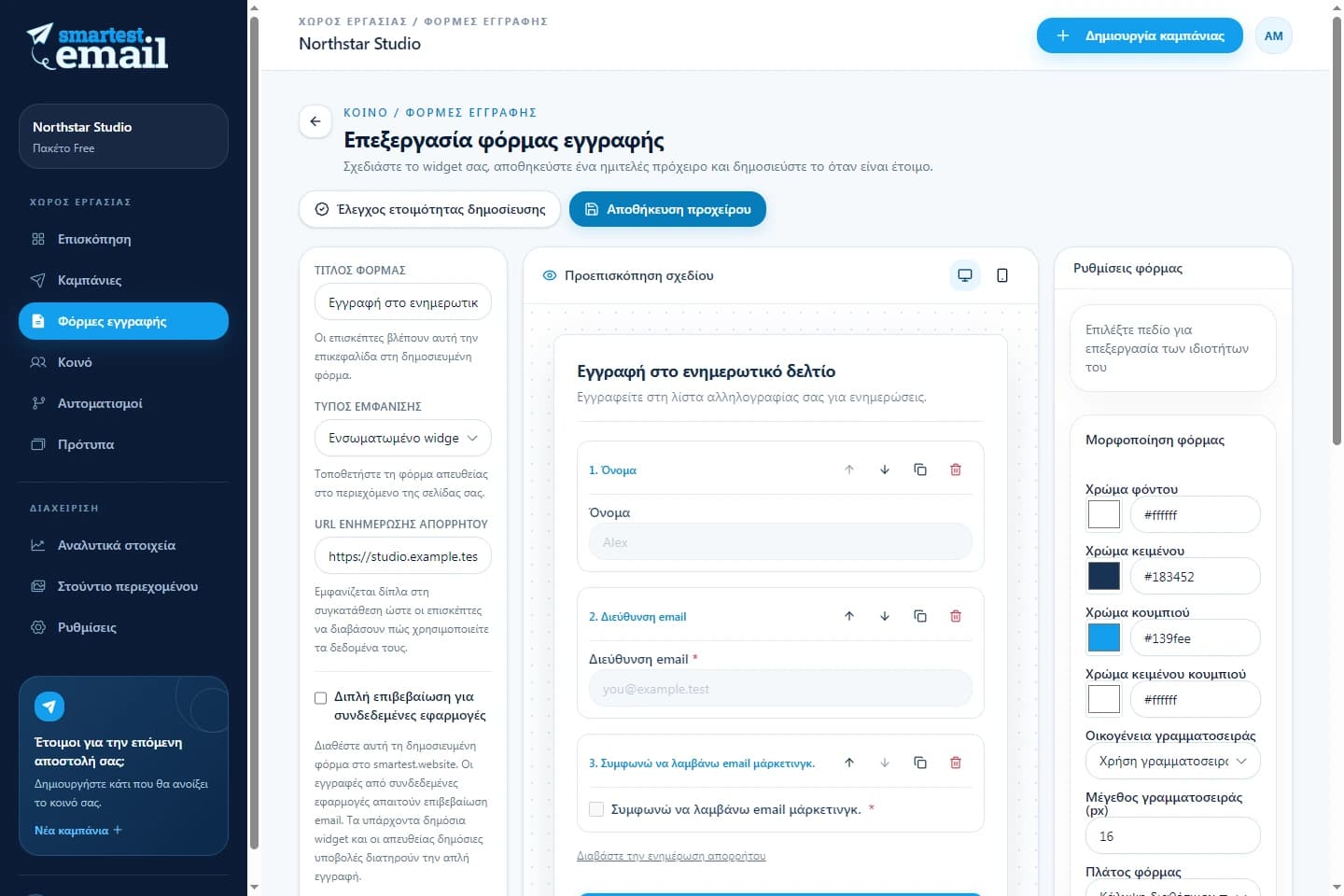Click the Διαβάστε την ενημέρωση απορρήτου link

coord(671,856)
